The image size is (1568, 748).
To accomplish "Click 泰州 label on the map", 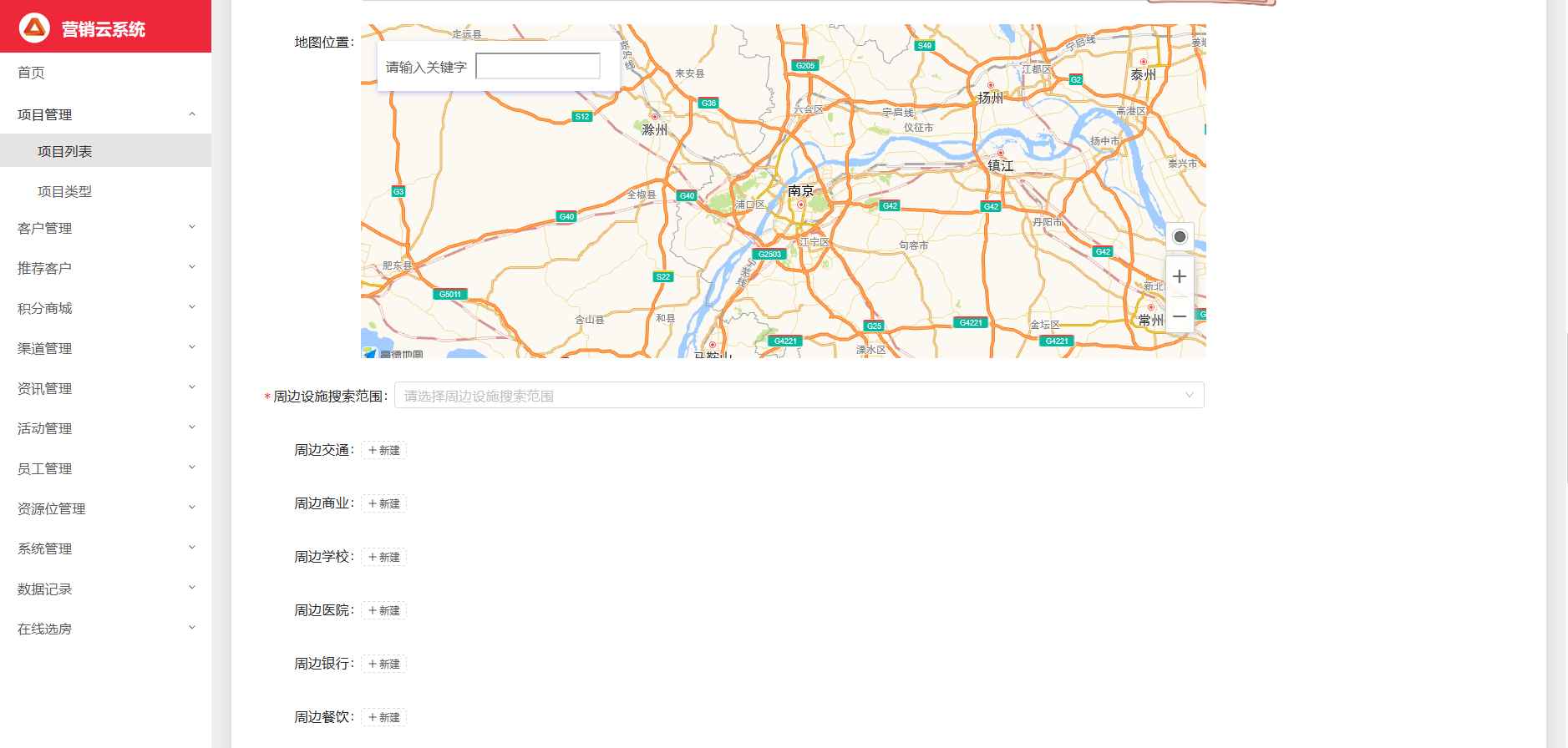I will point(1143,74).
